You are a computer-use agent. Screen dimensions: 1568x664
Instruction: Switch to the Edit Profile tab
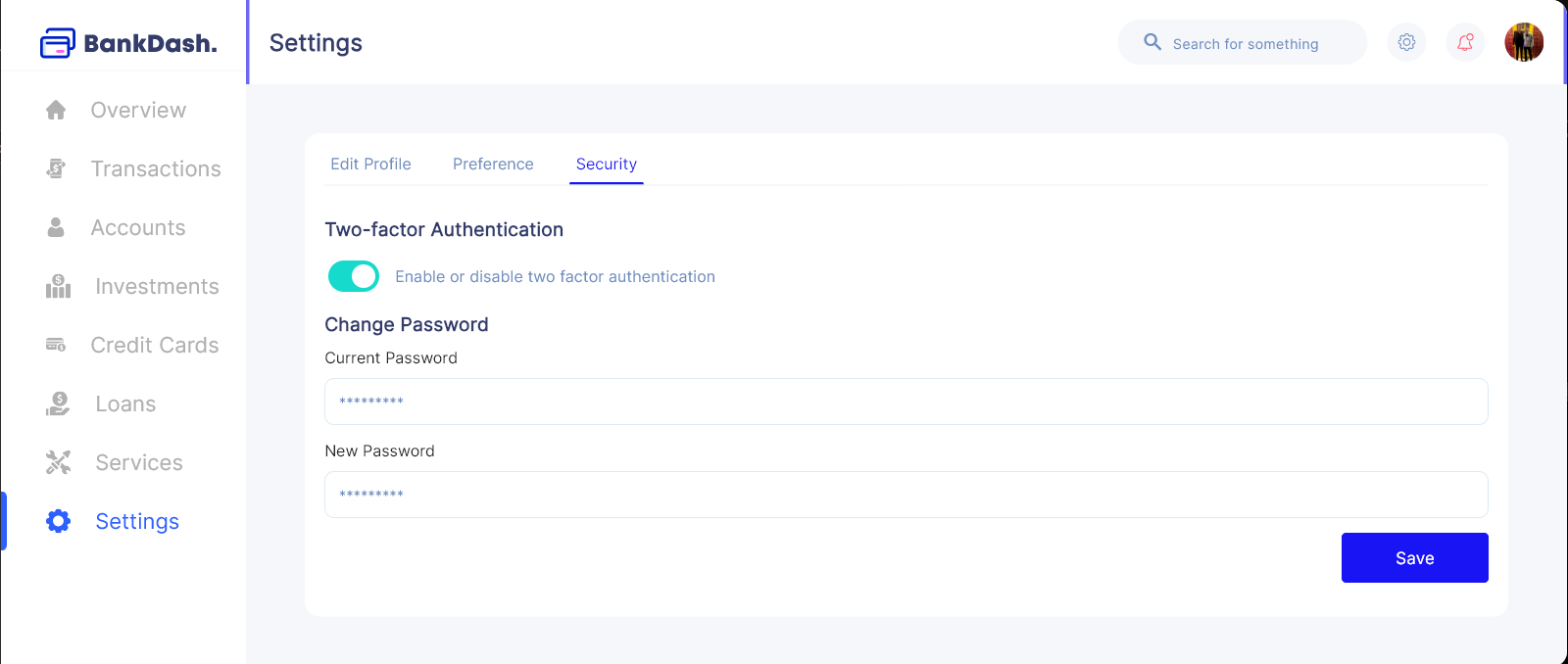(x=370, y=164)
